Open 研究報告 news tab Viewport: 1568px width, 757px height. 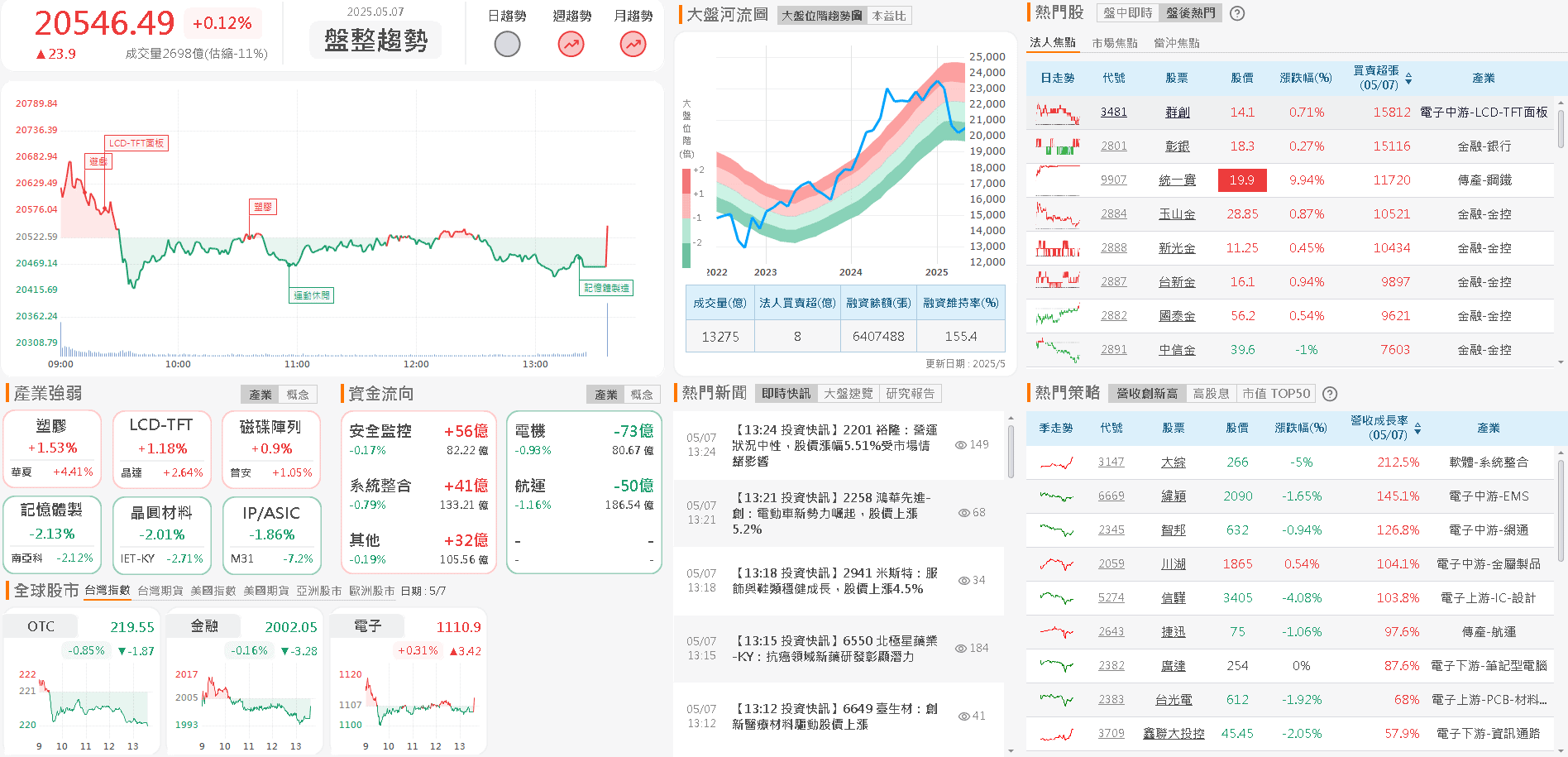coord(911,394)
